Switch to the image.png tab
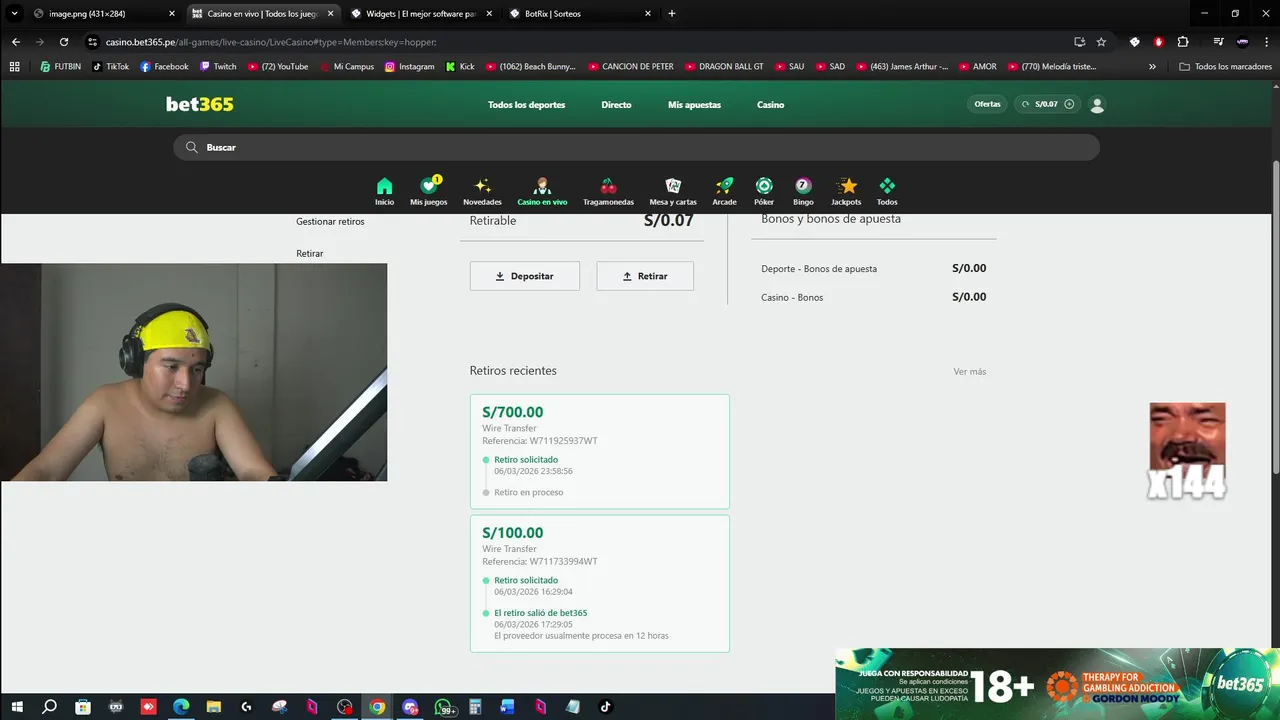Image resolution: width=1280 pixels, height=720 pixels. tap(104, 14)
